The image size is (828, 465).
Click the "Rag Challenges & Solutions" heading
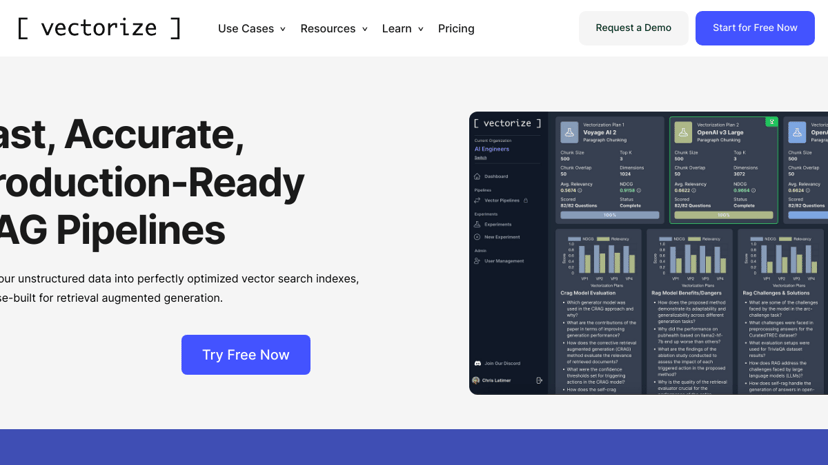776,293
